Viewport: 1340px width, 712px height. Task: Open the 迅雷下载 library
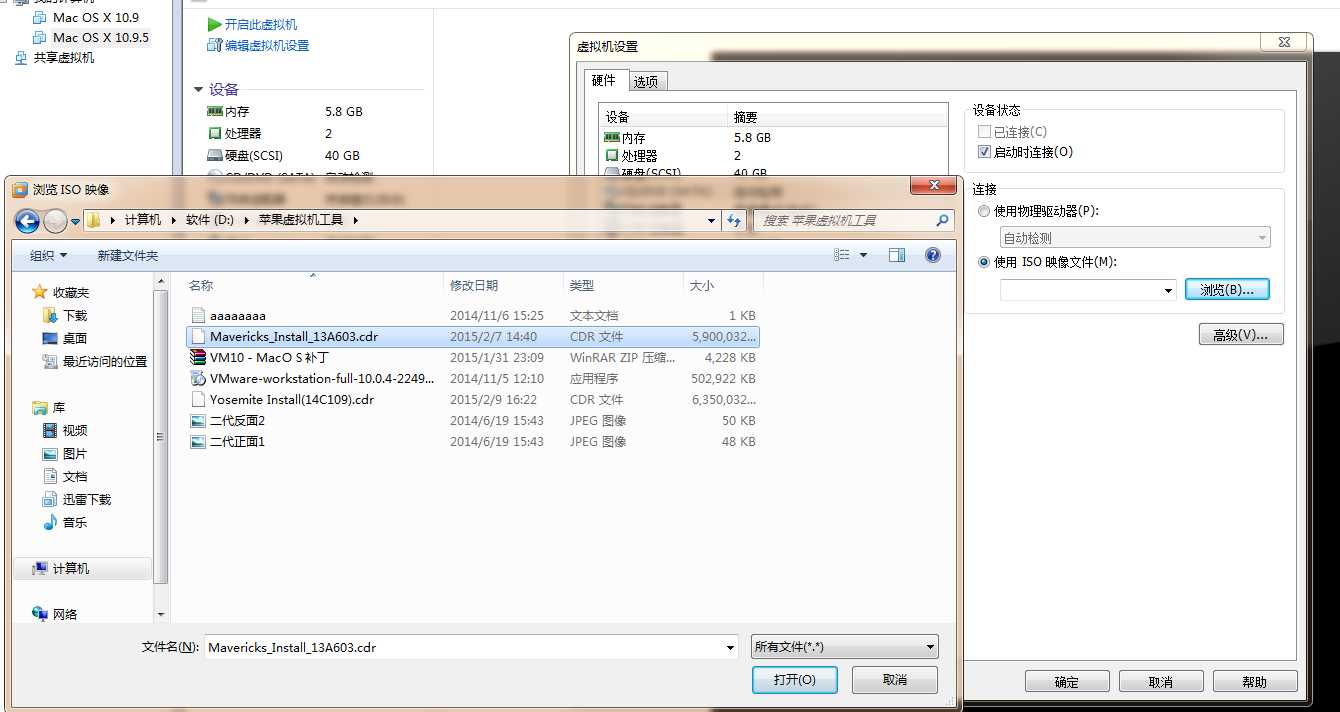point(77,499)
